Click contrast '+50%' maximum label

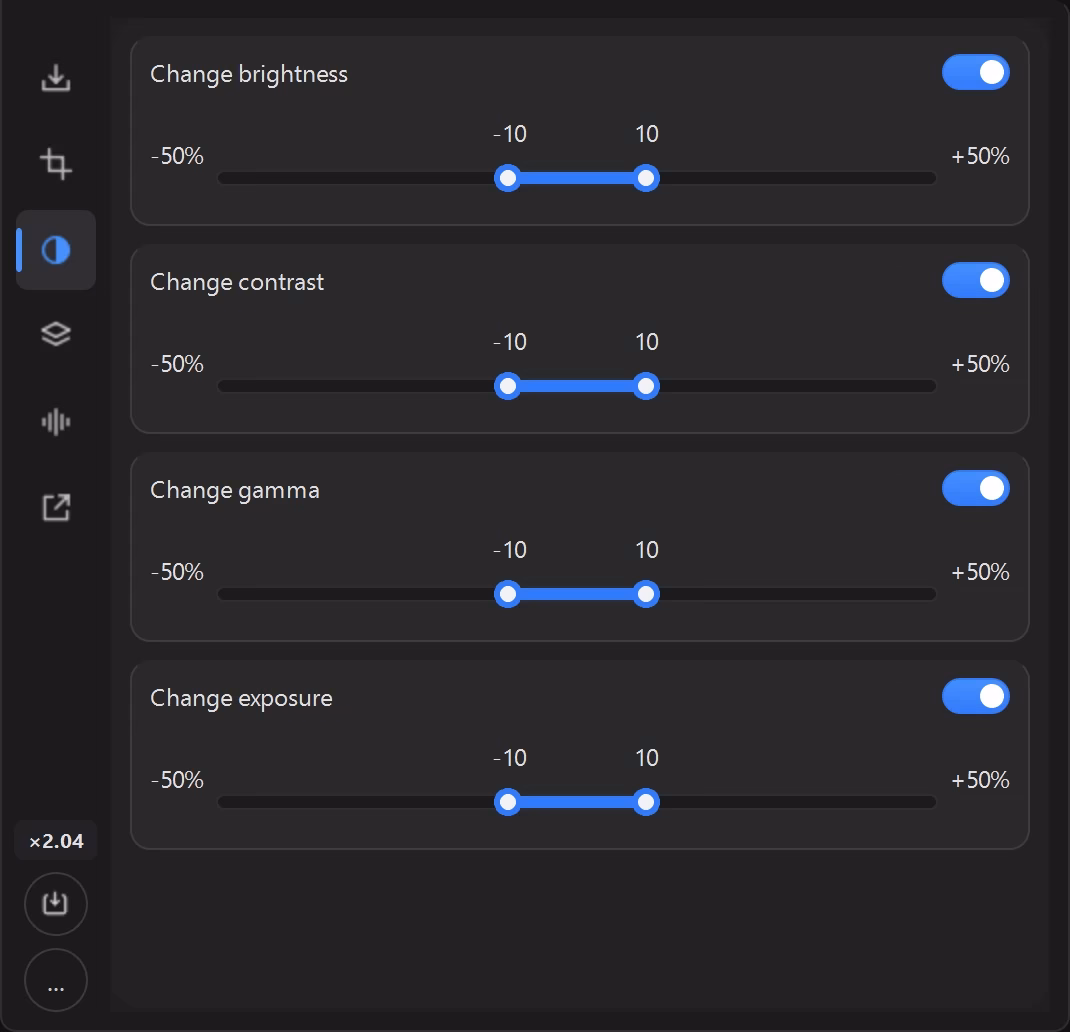981,364
